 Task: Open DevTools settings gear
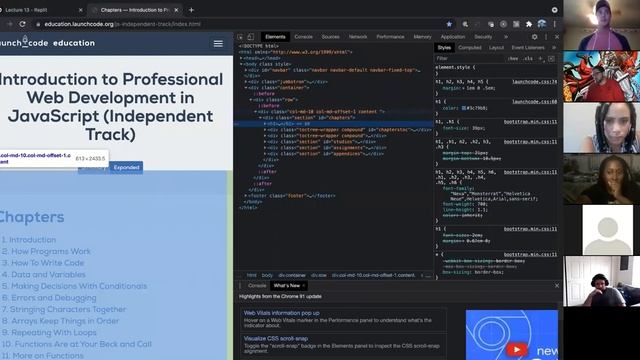(x=534, y=37)
